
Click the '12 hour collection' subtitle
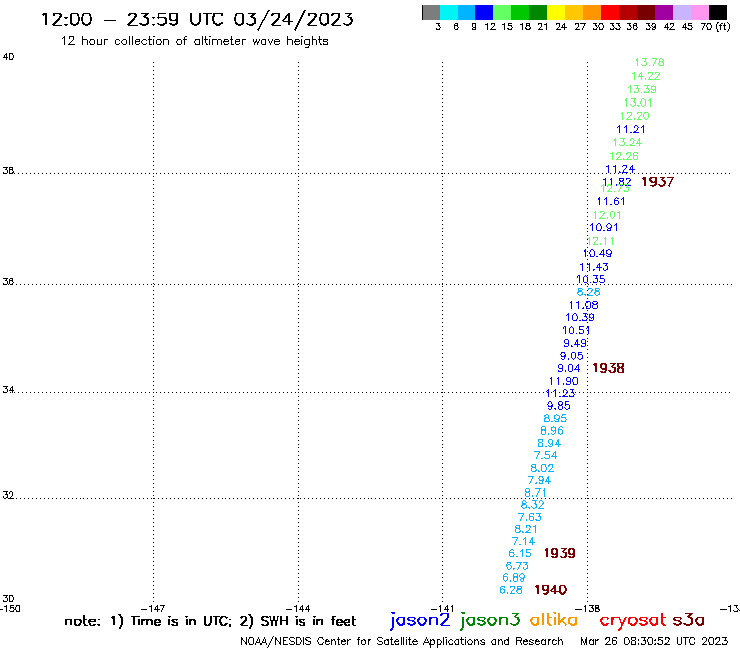point(194,42)
